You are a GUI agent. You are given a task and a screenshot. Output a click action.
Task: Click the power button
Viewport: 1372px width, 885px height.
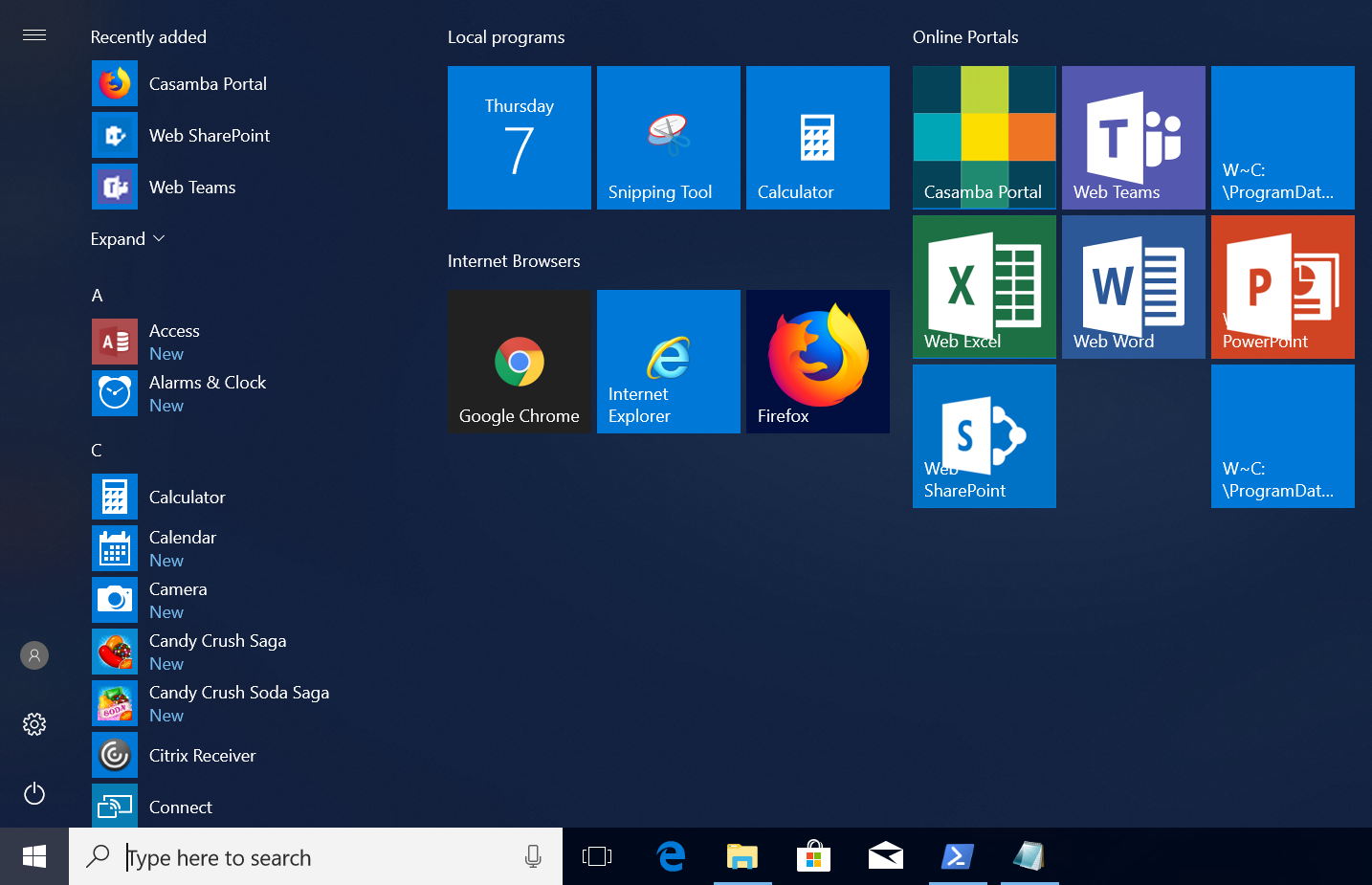click(34, 793)
